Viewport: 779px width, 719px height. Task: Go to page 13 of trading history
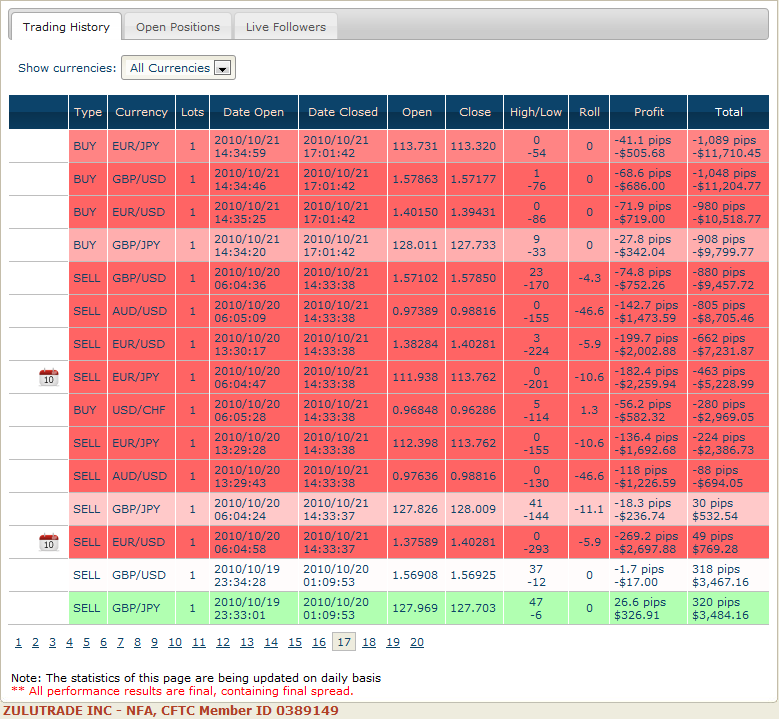247,642
